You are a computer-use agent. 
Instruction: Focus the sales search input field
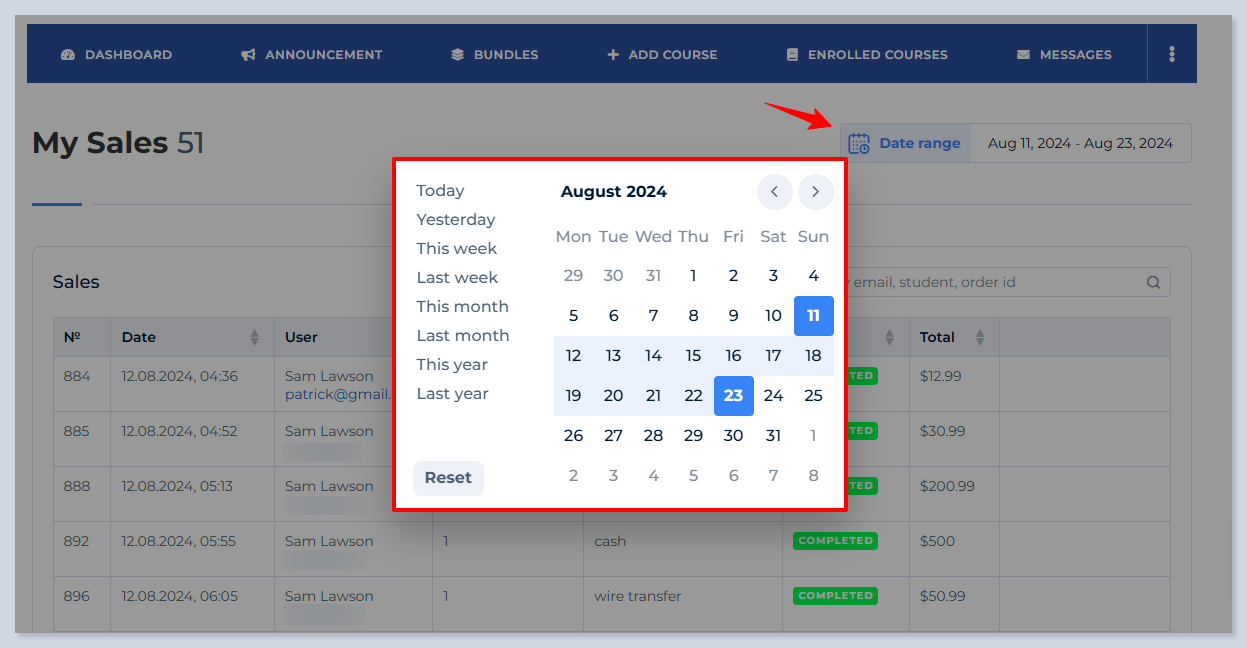click(x=990, y=282)
